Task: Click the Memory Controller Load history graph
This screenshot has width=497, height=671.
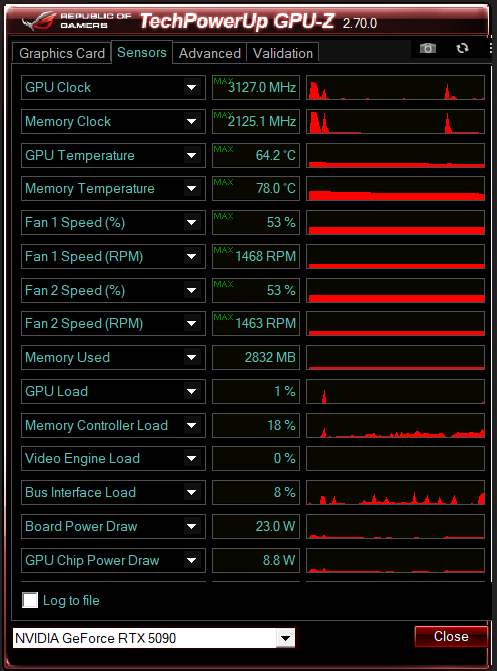Action: click(396, 425)
